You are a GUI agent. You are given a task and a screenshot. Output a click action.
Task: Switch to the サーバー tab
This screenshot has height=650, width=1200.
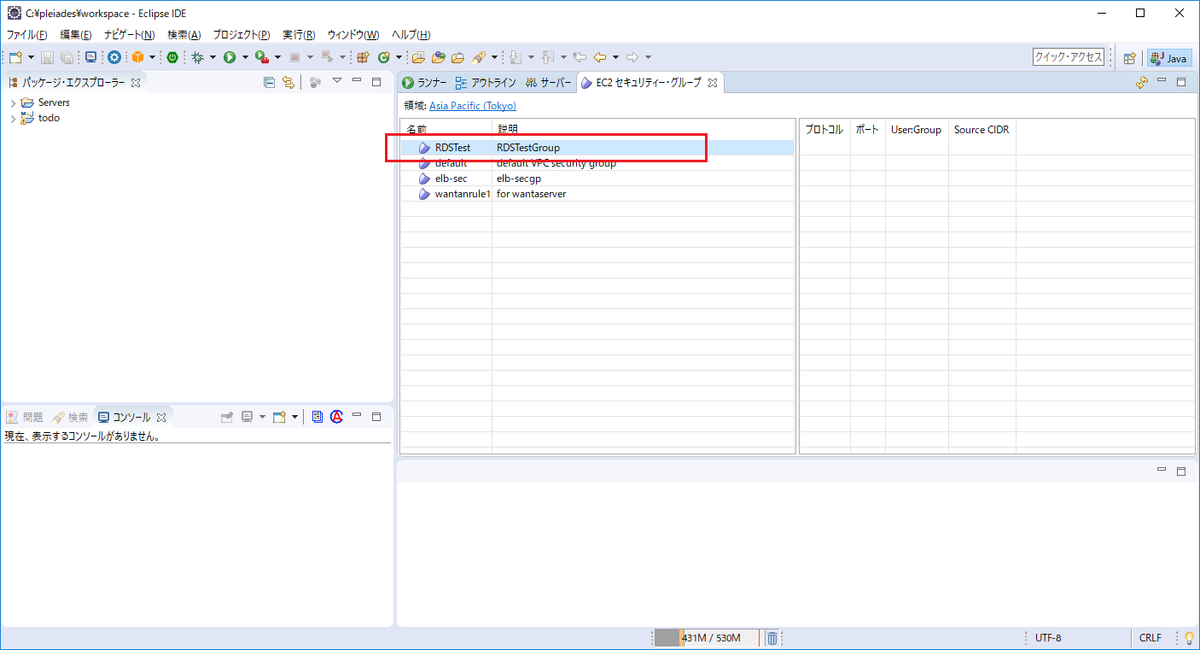pyautogui.click(x=549, y=83)
